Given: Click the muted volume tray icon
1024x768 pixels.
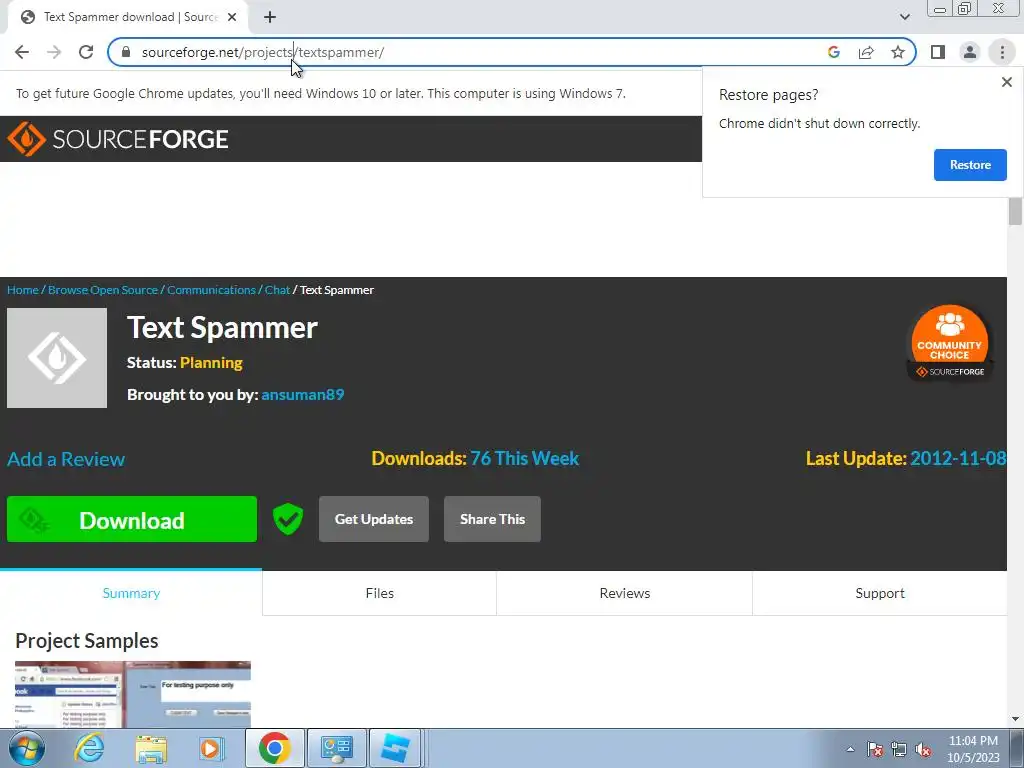Looking at the screenshot, I should [x=923, y=749].
